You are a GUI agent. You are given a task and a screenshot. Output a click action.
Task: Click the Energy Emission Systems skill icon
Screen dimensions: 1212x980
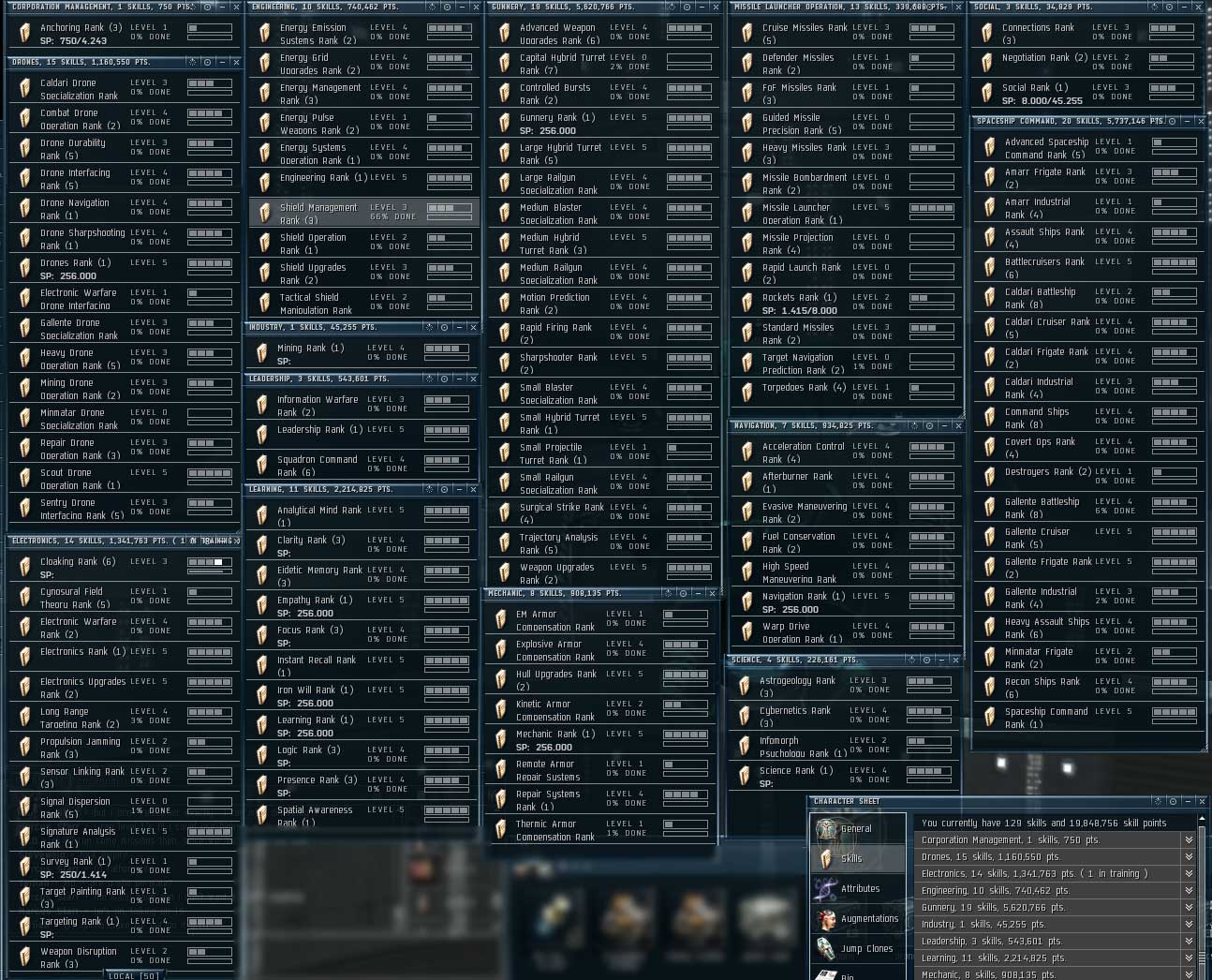click(265, 34)
